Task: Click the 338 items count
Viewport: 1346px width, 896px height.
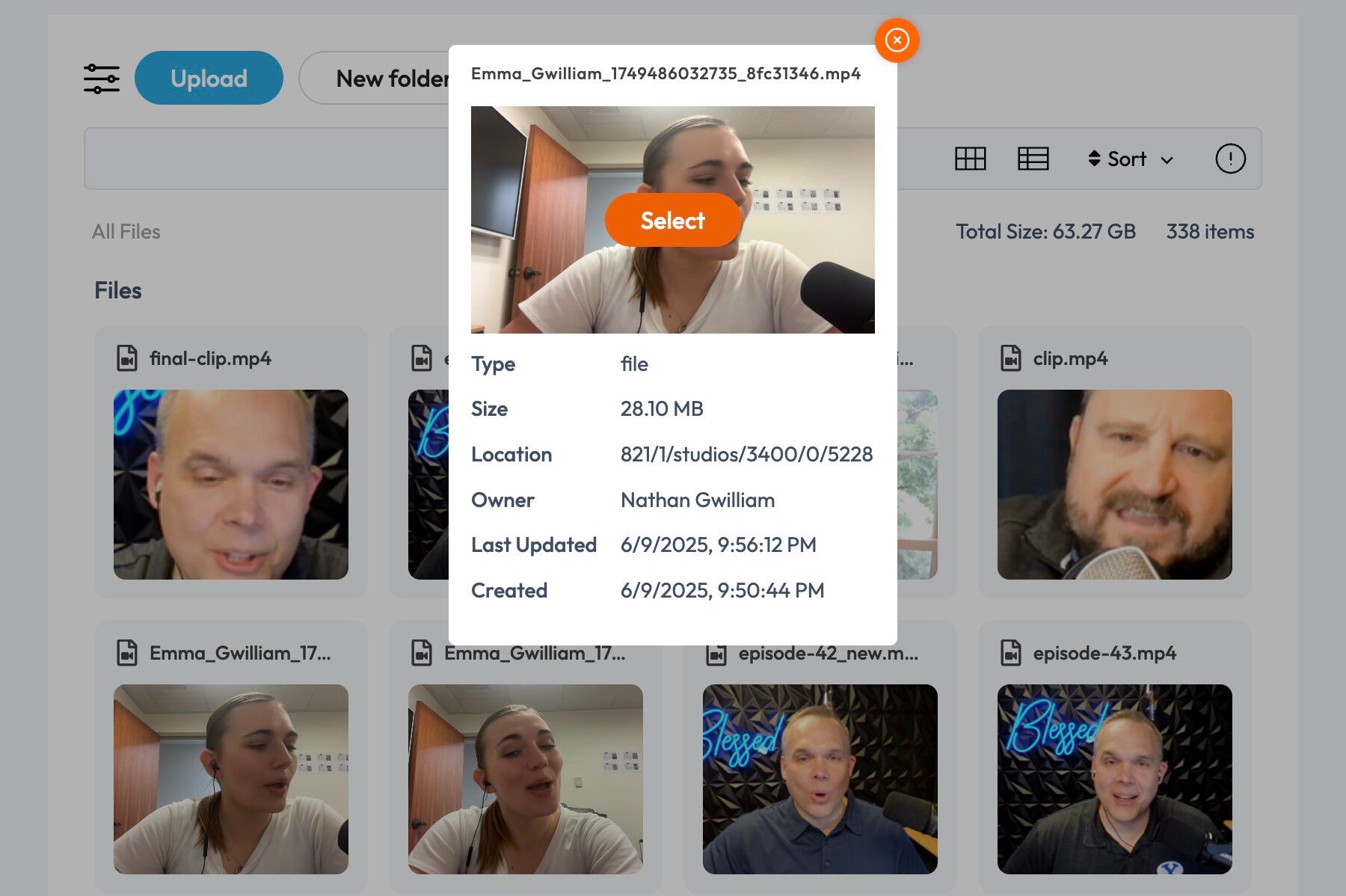Action: (x=1210, y=232)
